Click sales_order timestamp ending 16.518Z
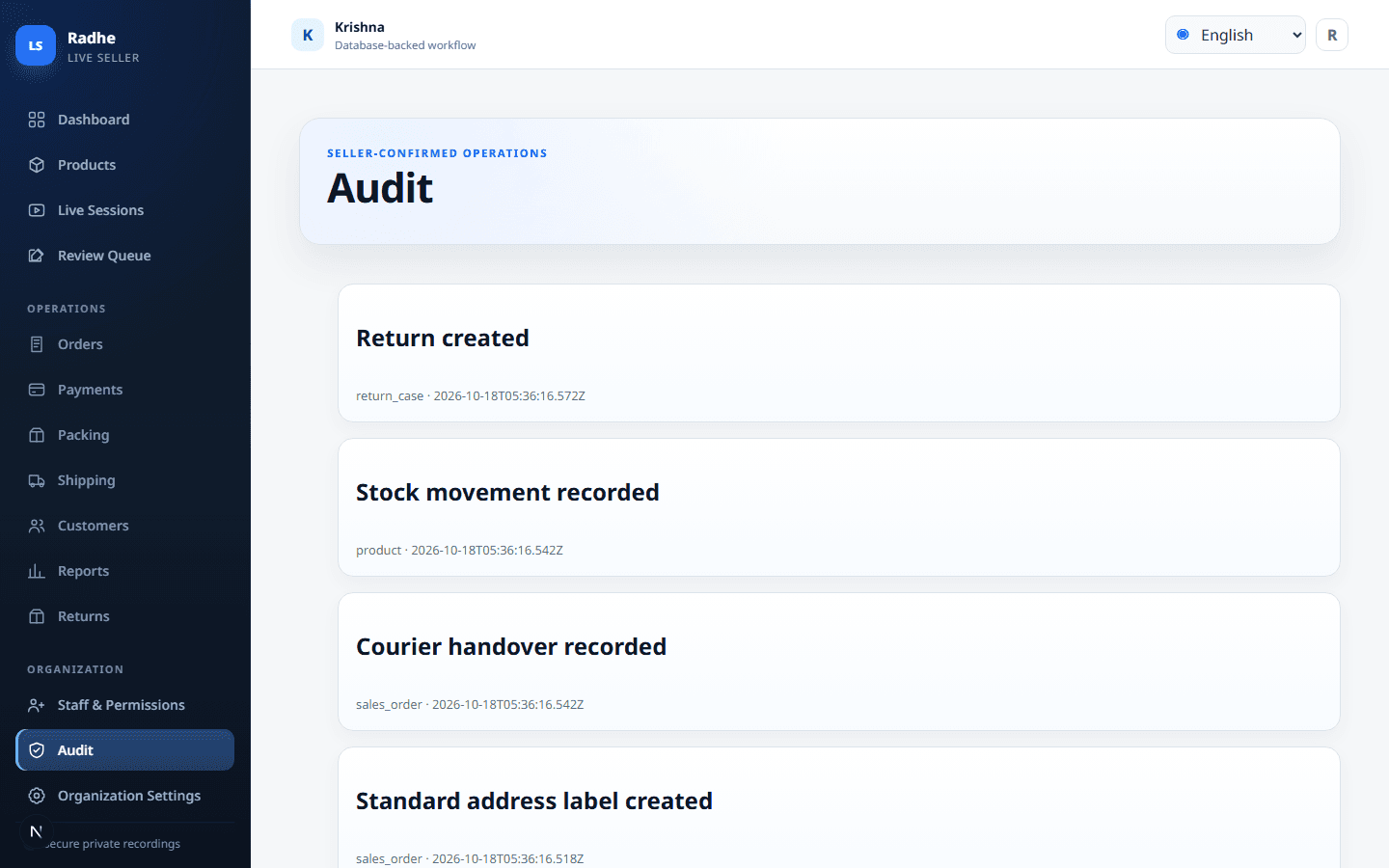1389x868 pixels. point(470,858)
